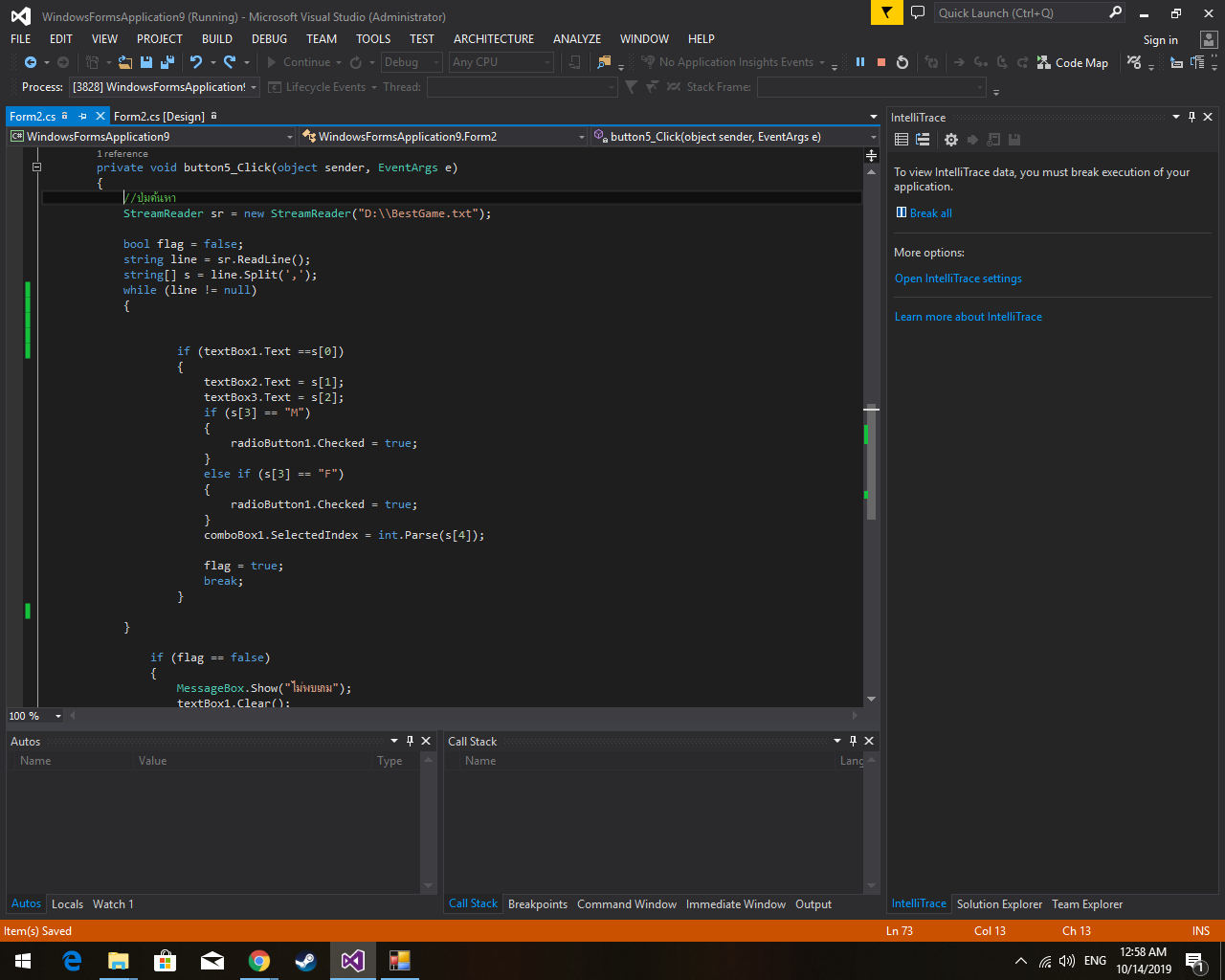Pin the Autos panel
1225x980 pixels.
(410, 741)
